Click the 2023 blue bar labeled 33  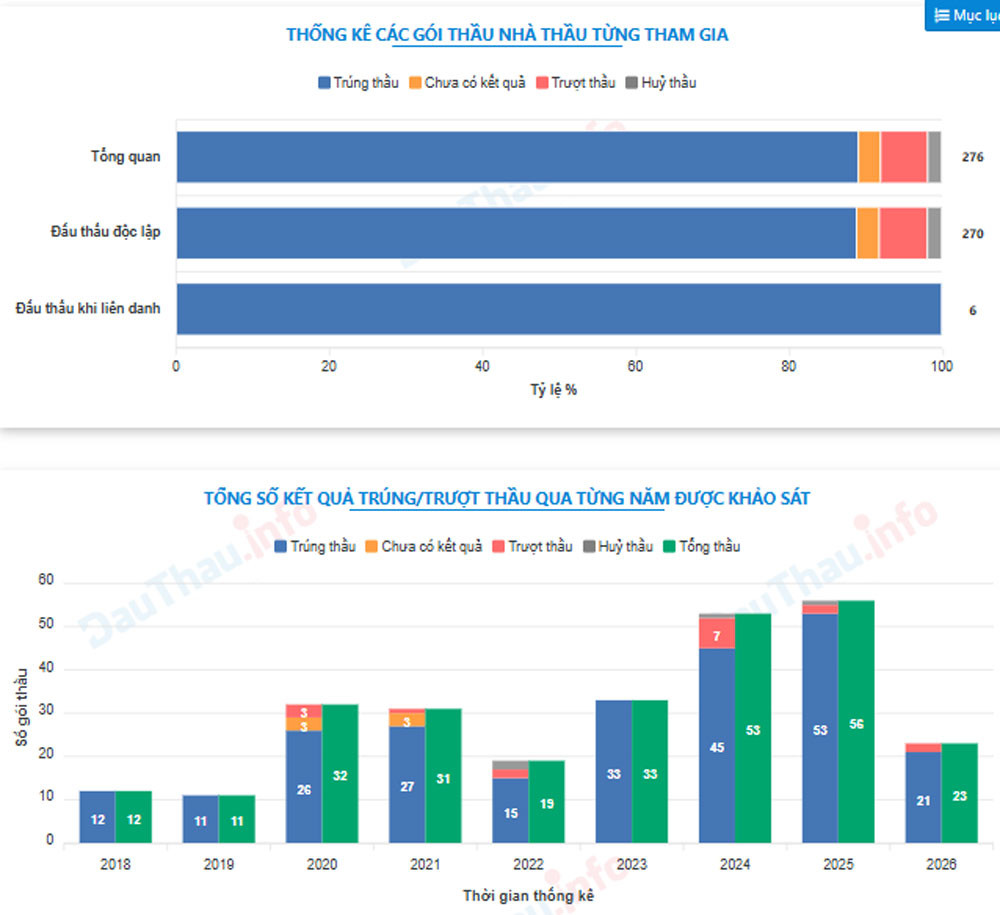[x=614, y=772]
